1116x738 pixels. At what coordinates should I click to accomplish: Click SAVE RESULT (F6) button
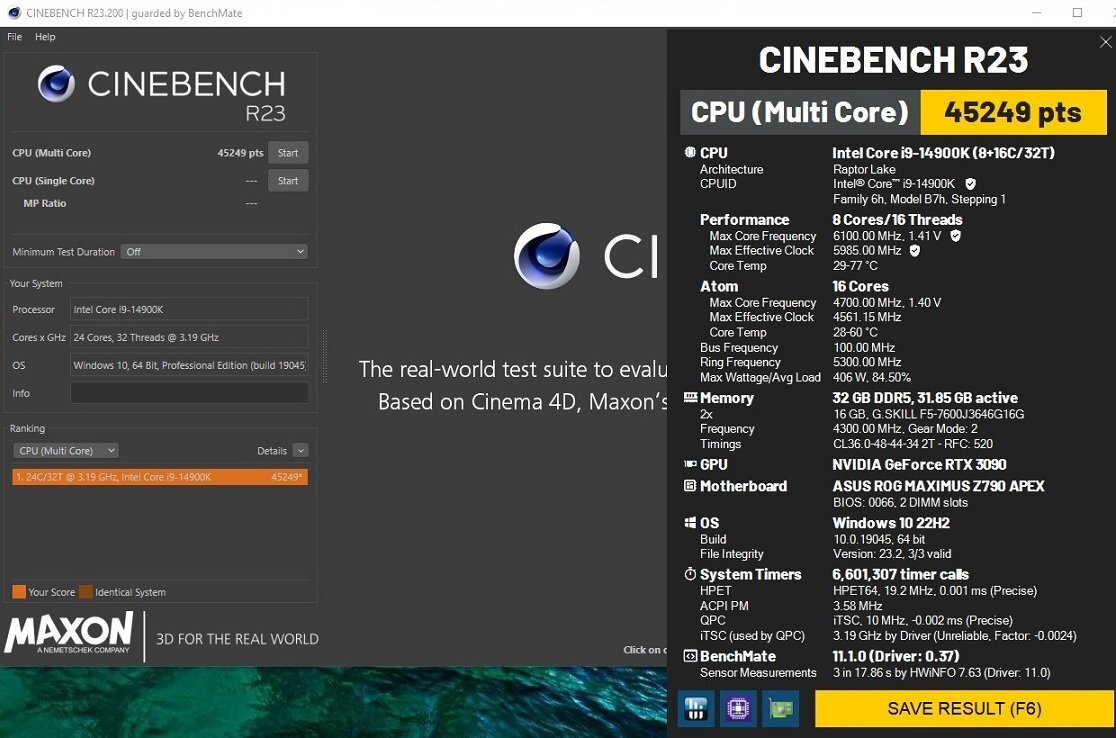click(x=964, y=709)
